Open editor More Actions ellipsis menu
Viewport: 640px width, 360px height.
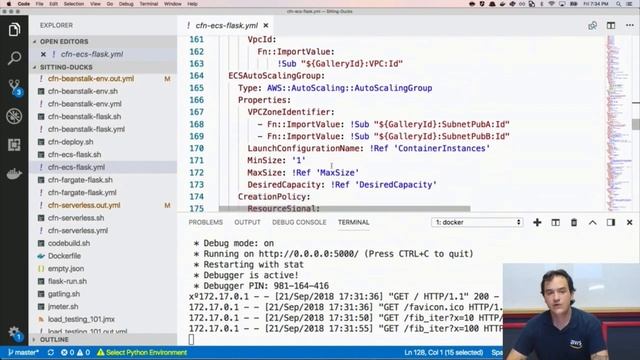click(x=629, y=25)
